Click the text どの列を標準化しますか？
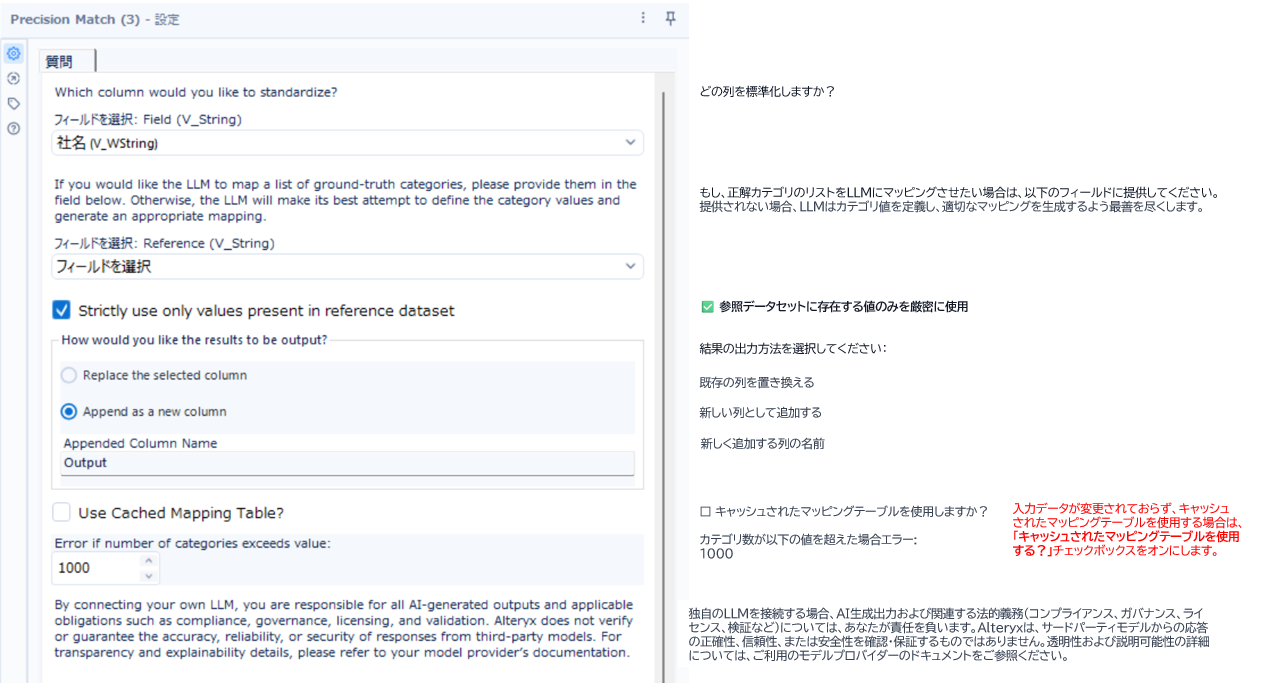Screen dimensions: 1285x687 pyautogui.click(x=767, y=91)
